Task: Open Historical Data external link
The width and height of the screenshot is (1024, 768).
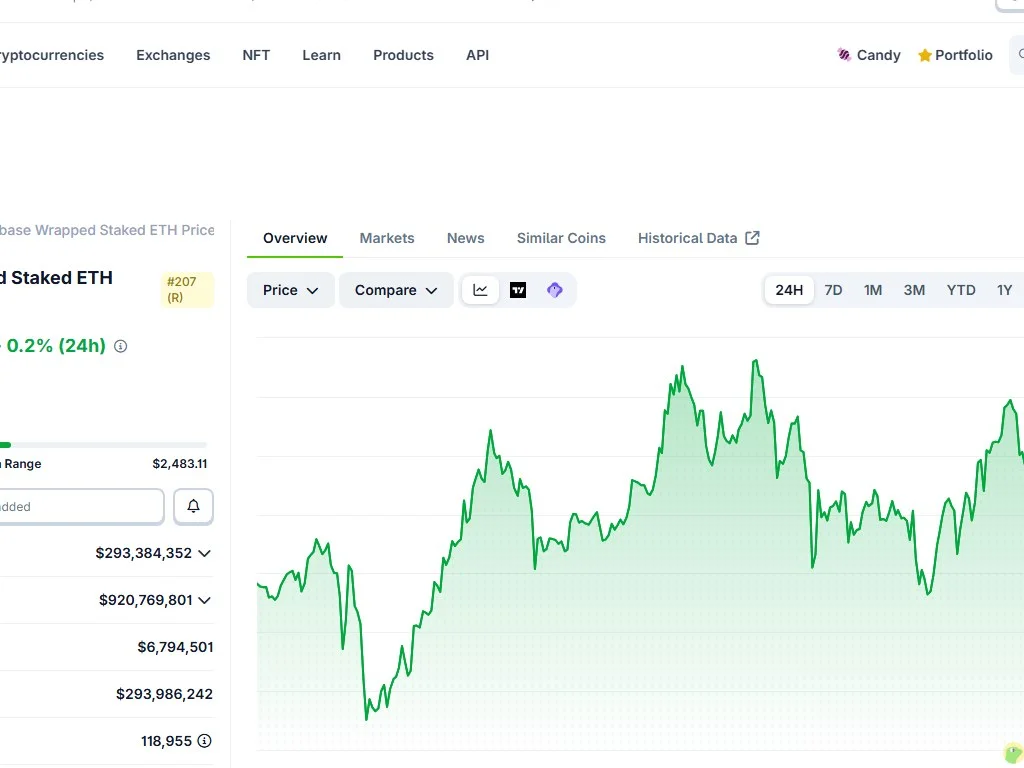Action: pyautogui.click(x=699, y=238)
